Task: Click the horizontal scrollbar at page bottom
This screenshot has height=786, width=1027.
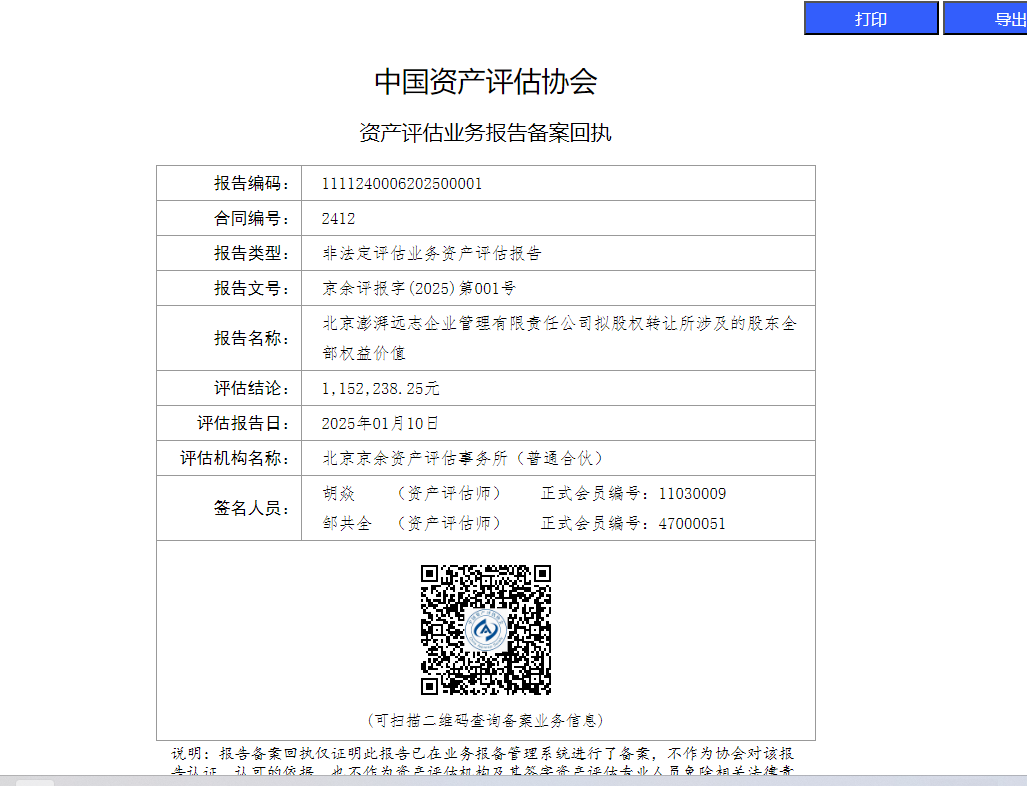Action: point(500,780)
